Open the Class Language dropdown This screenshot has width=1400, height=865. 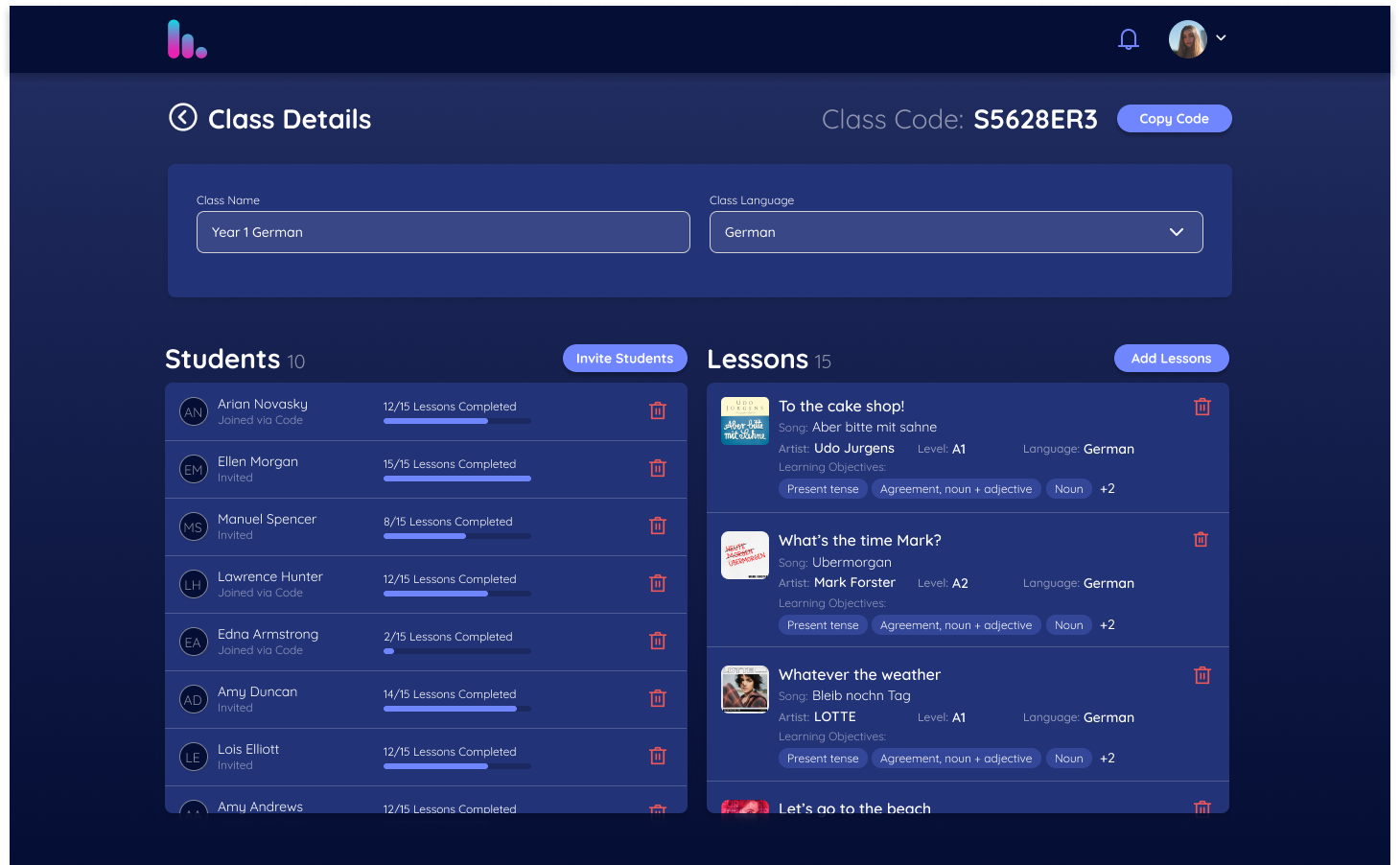(x=956, y=232)
